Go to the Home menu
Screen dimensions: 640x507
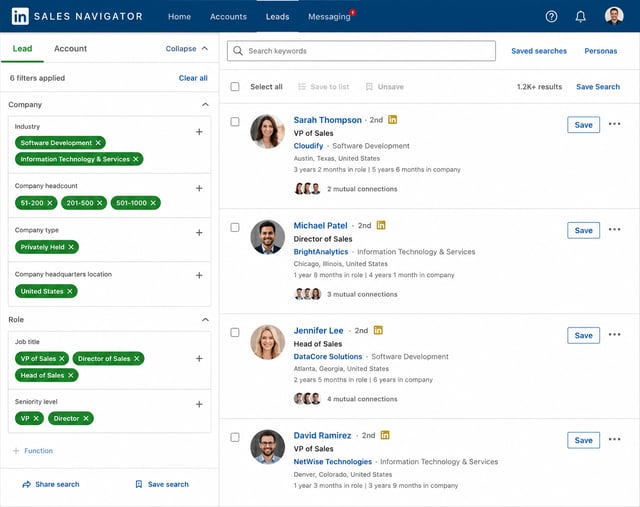click(179, 17)
